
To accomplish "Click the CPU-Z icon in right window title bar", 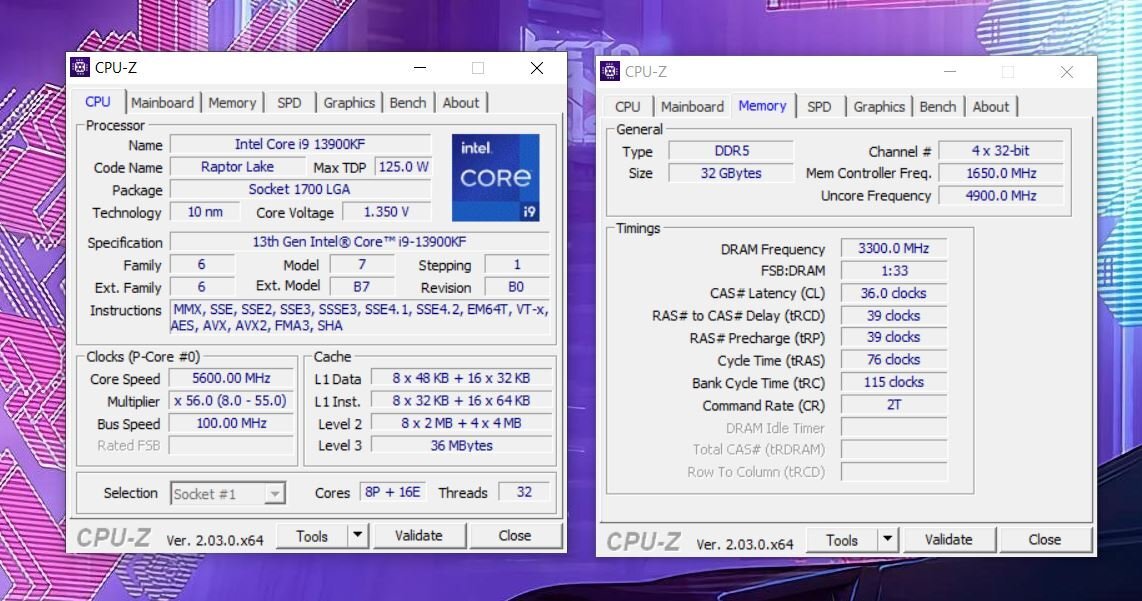I will pos(610,72).
